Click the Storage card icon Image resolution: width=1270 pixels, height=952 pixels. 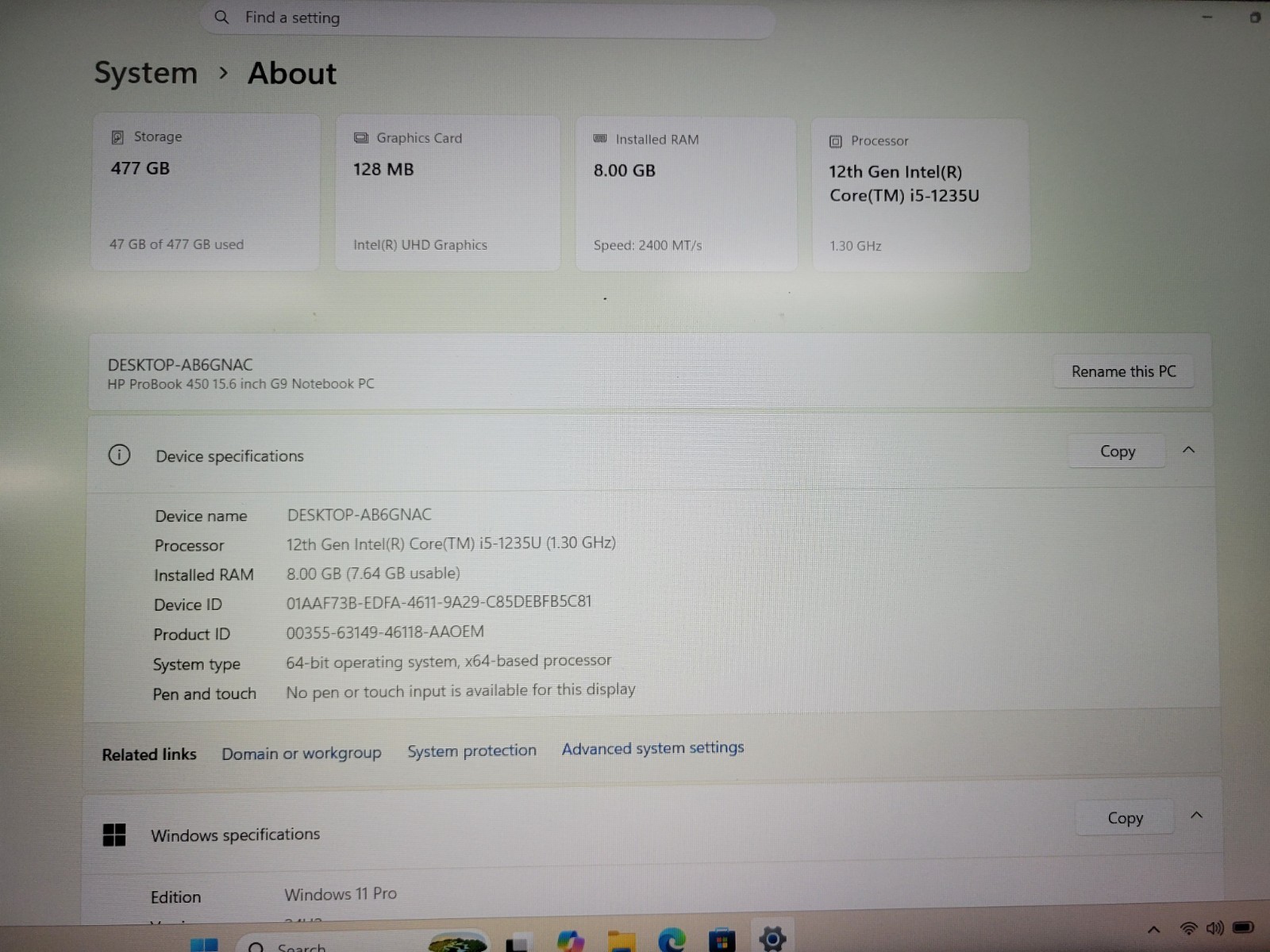117,137
